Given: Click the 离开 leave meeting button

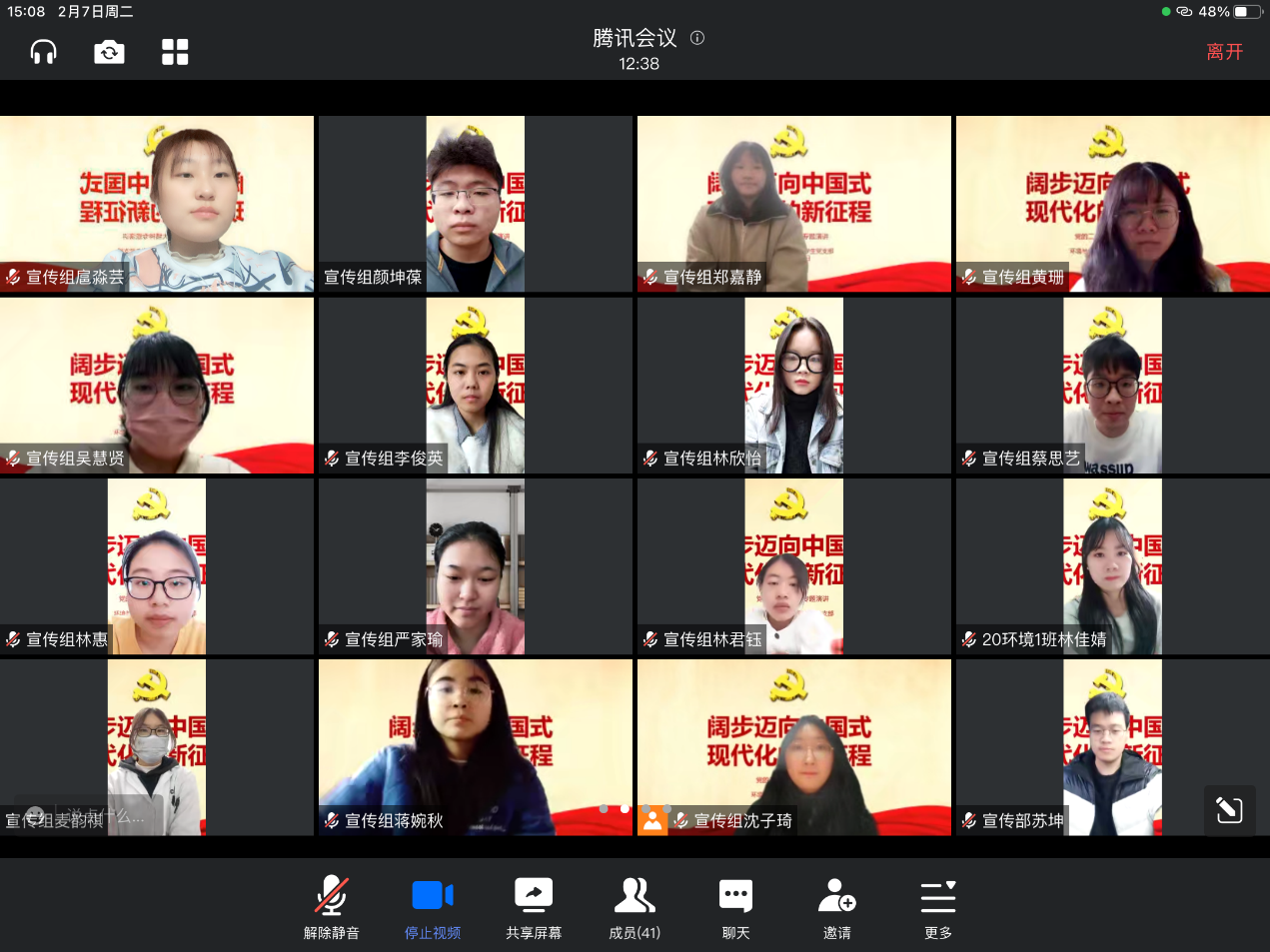Looking at the screenshot, I should tap(1224, 52).
